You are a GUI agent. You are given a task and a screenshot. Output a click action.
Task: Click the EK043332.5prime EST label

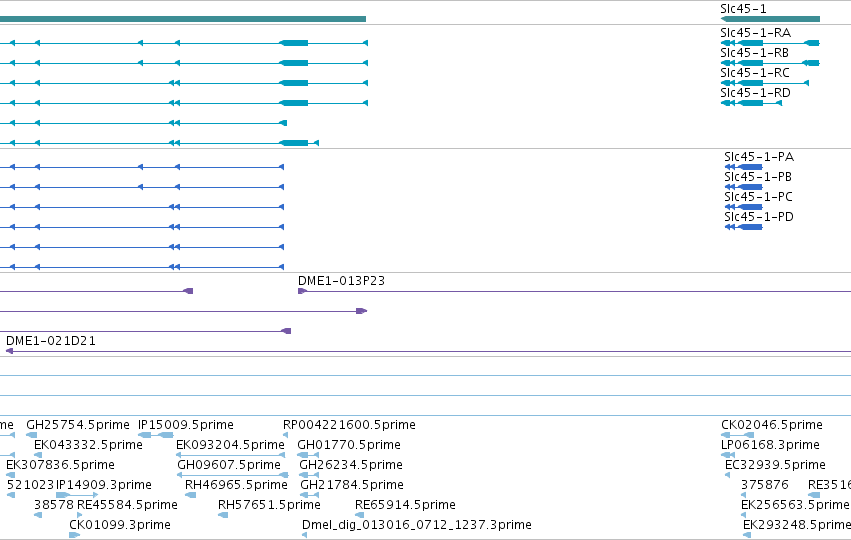point(88,445)
